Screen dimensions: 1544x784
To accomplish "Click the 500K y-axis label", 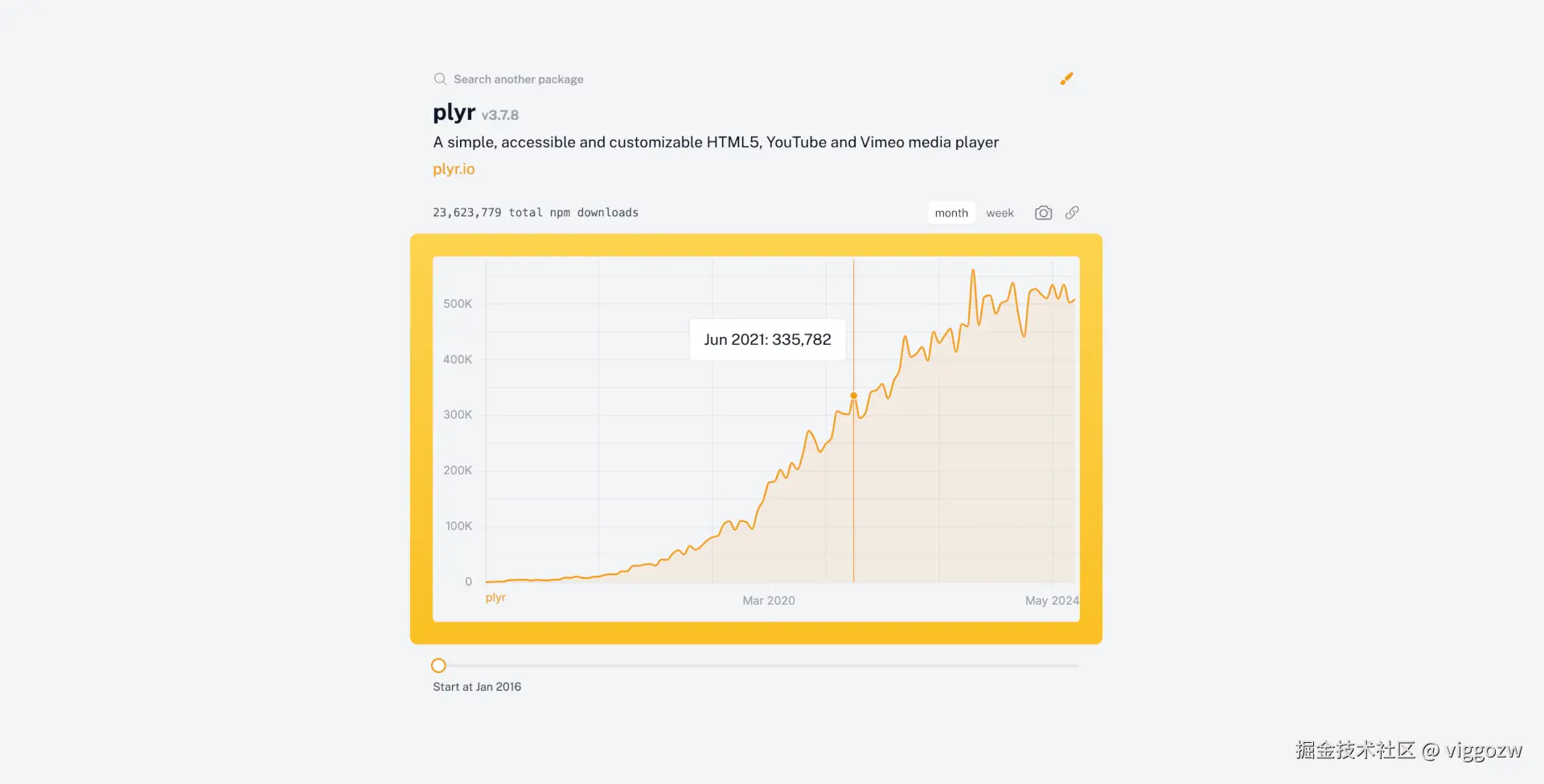I will pos(458,304).
